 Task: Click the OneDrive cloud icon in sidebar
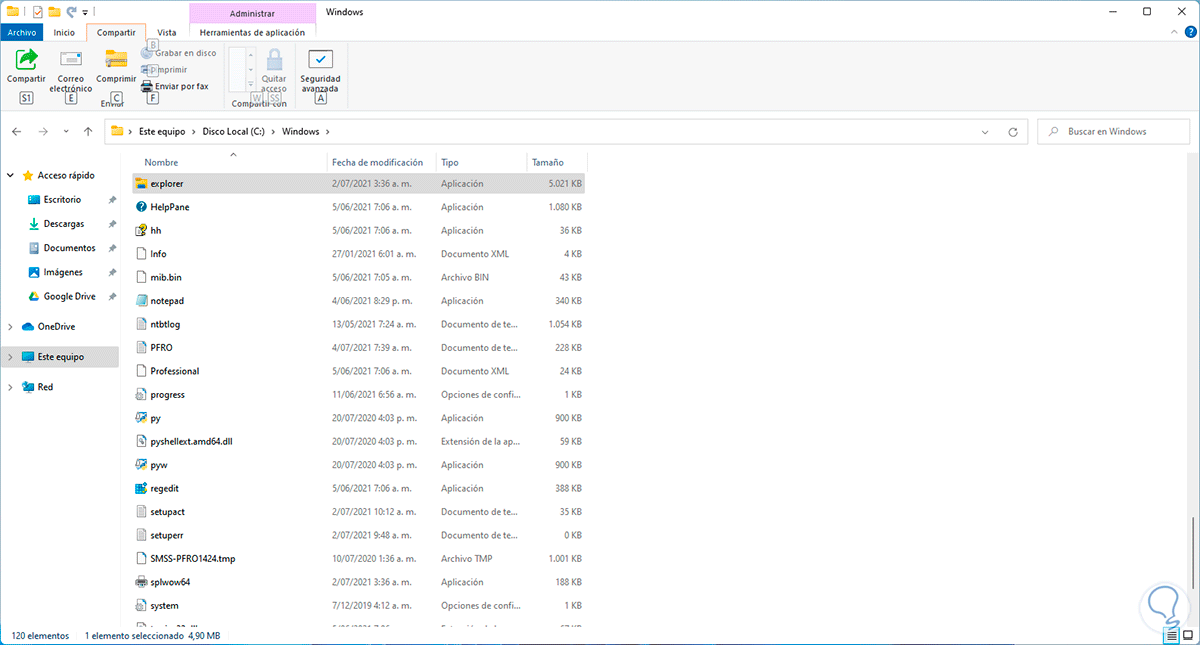coord(26,326)
